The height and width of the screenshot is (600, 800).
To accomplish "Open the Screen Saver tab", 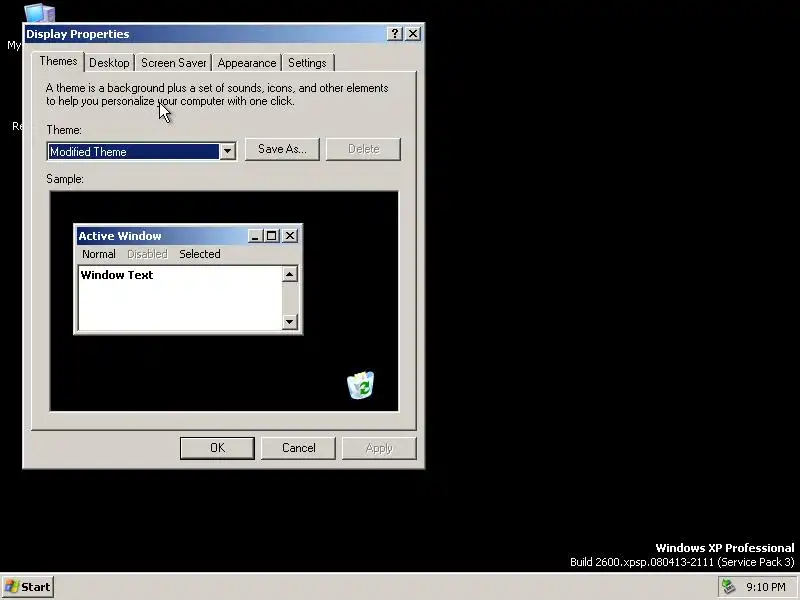I will (x=173, y=63).
